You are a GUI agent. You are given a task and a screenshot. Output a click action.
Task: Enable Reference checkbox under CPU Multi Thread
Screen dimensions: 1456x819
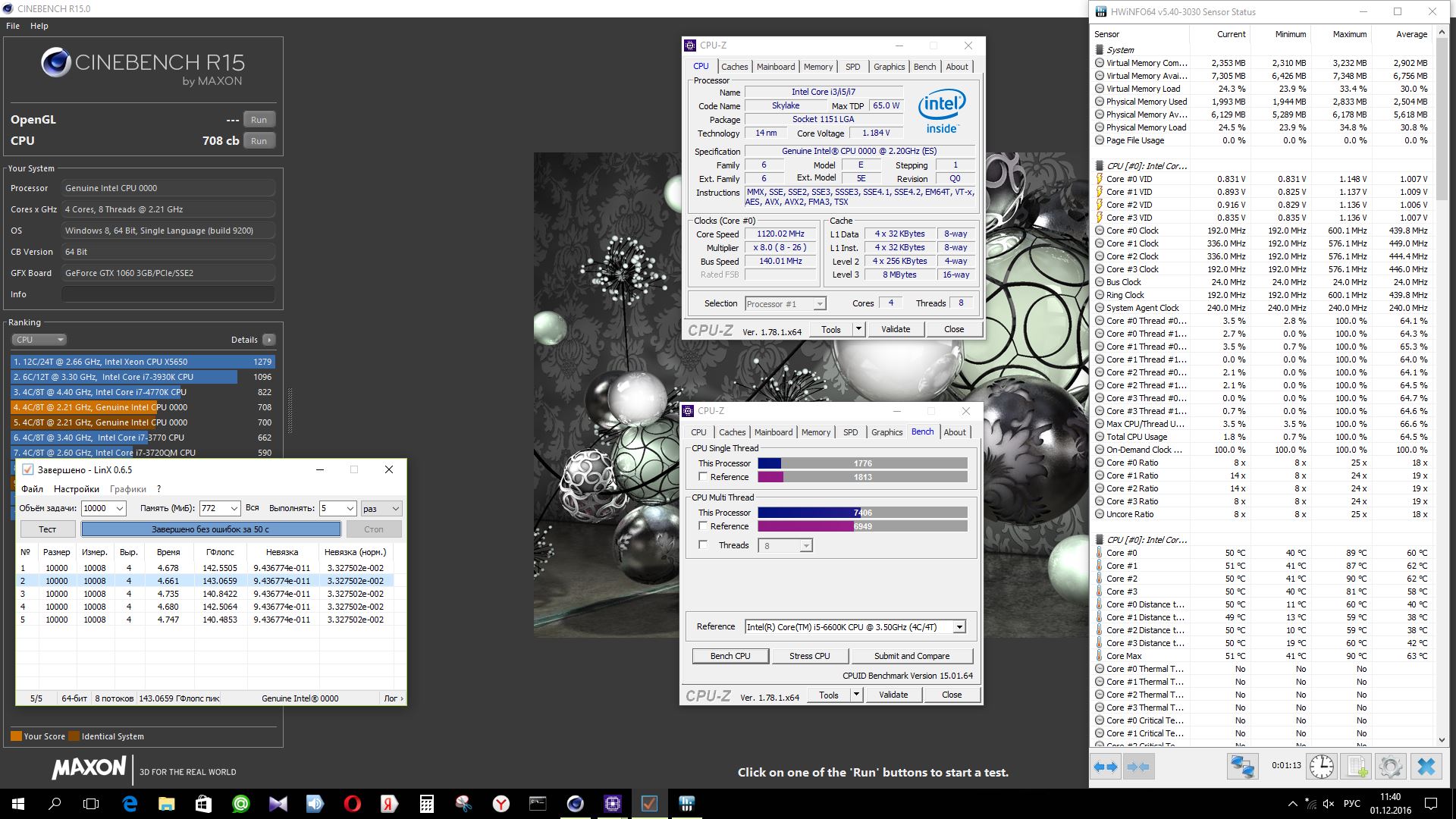point(703,526)
